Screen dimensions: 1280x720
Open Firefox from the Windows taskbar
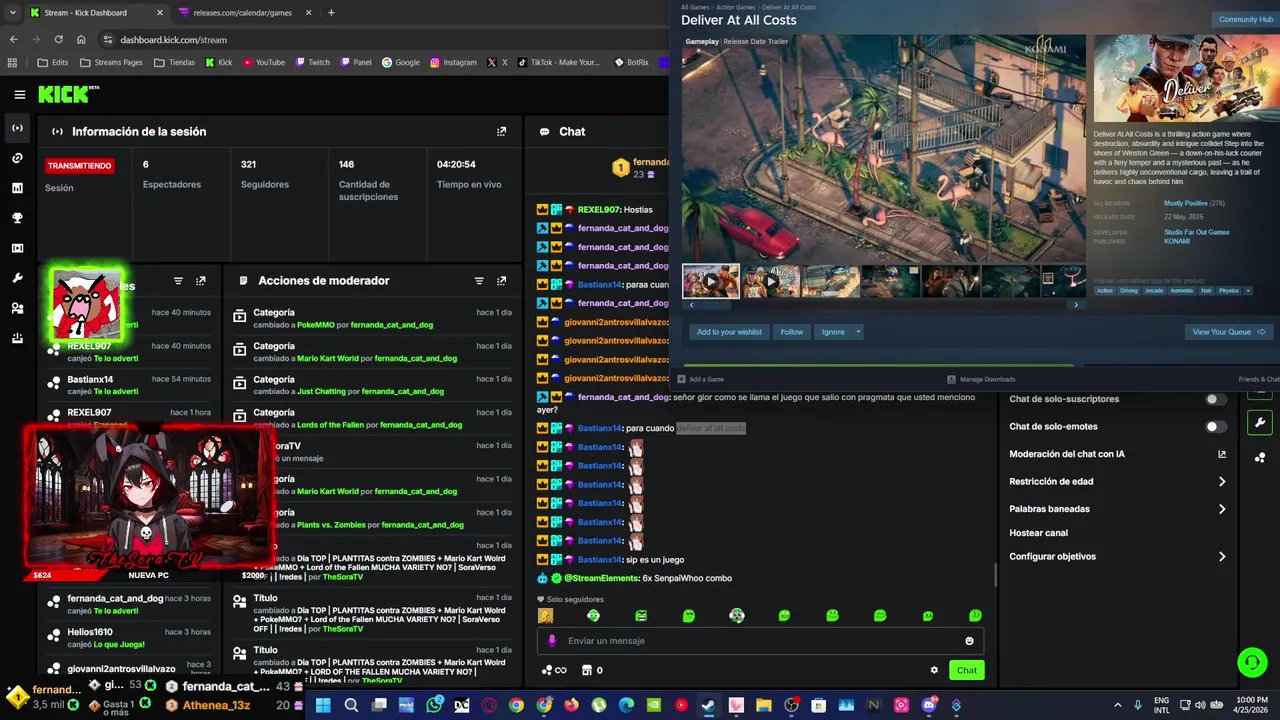[571, 705]
